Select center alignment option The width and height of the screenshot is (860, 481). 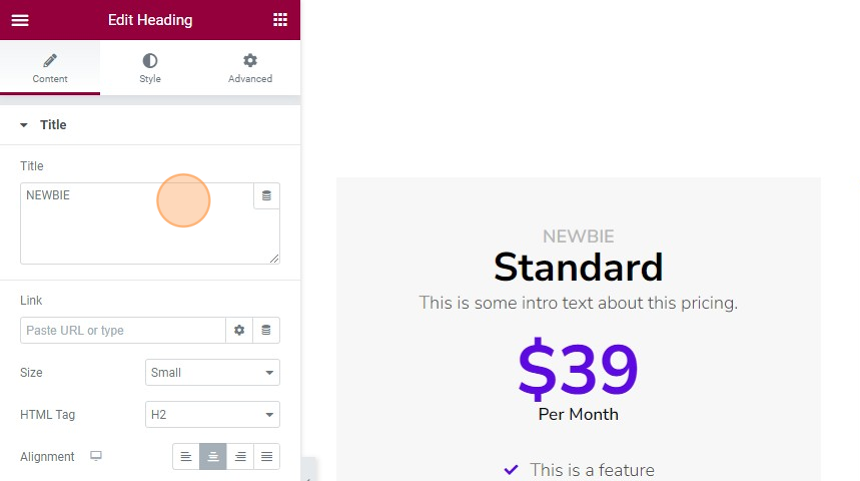(213, 456)
